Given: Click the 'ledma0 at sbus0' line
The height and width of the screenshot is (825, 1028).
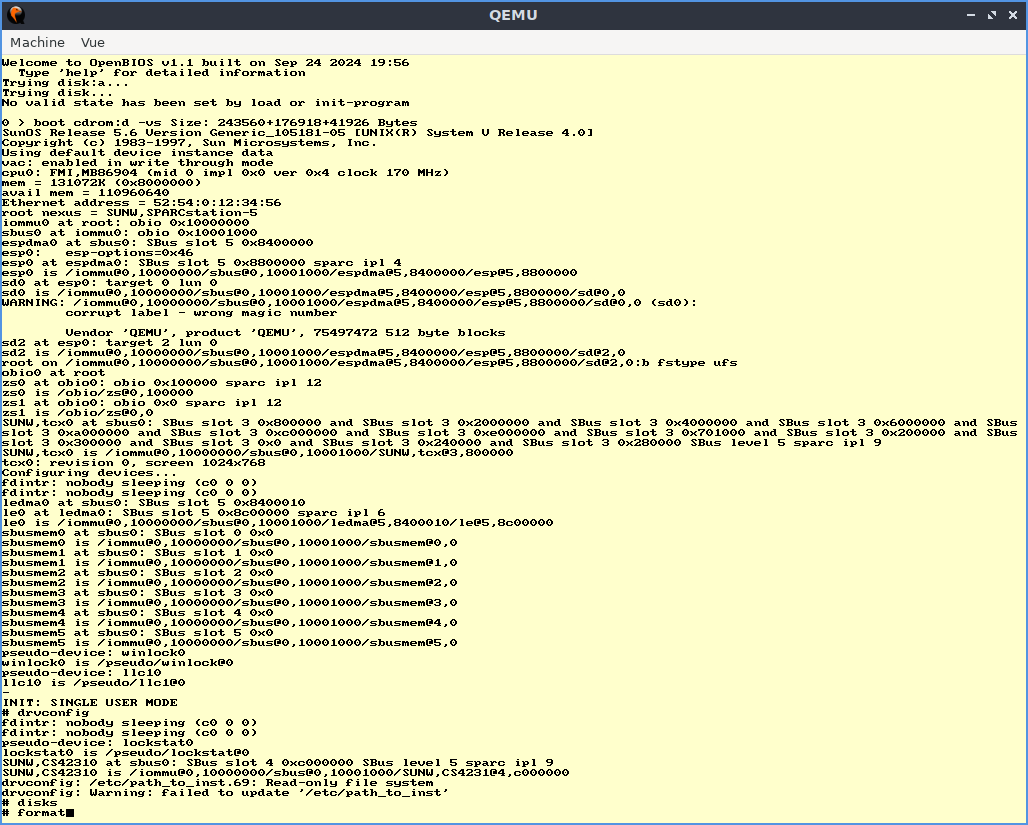Looking at the screenshot, I should (x=153, y=502).
